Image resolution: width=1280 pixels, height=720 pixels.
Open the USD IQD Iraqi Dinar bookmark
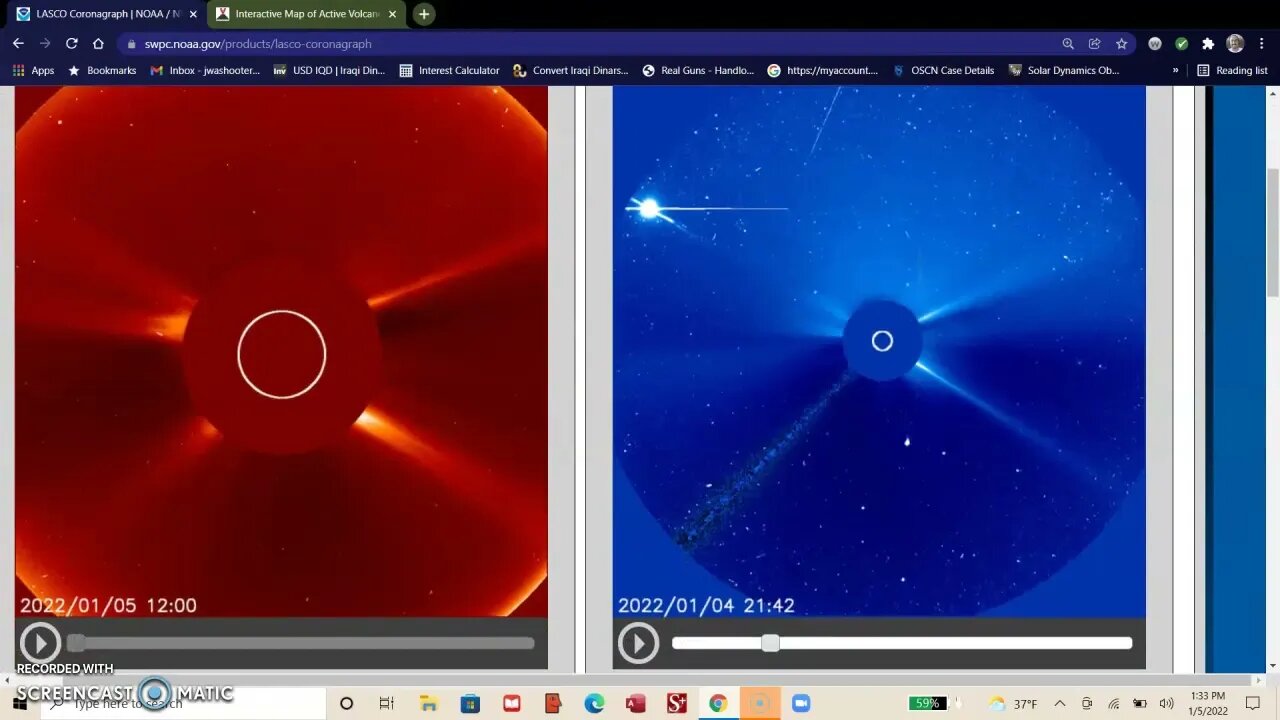point(329,70)
